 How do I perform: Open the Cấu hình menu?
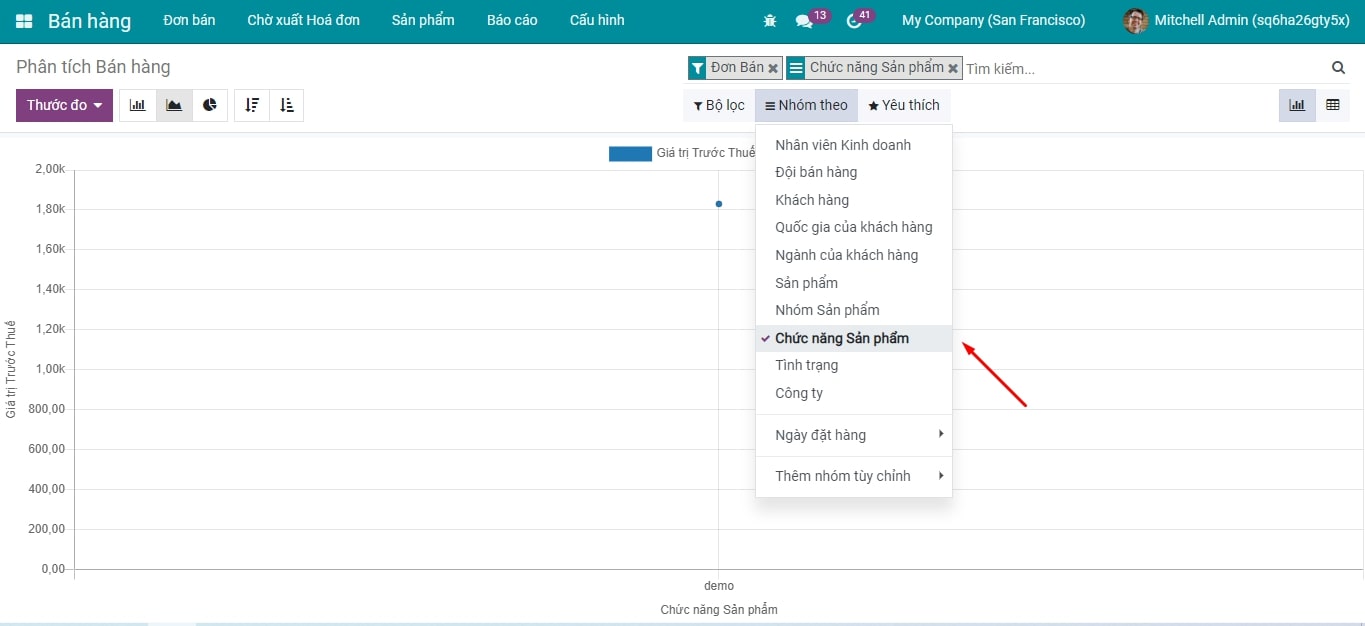tap(597, 21)
